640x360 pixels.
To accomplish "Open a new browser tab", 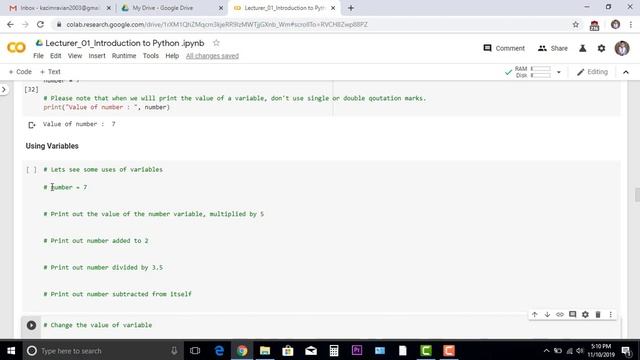I will tap(351, 8).
